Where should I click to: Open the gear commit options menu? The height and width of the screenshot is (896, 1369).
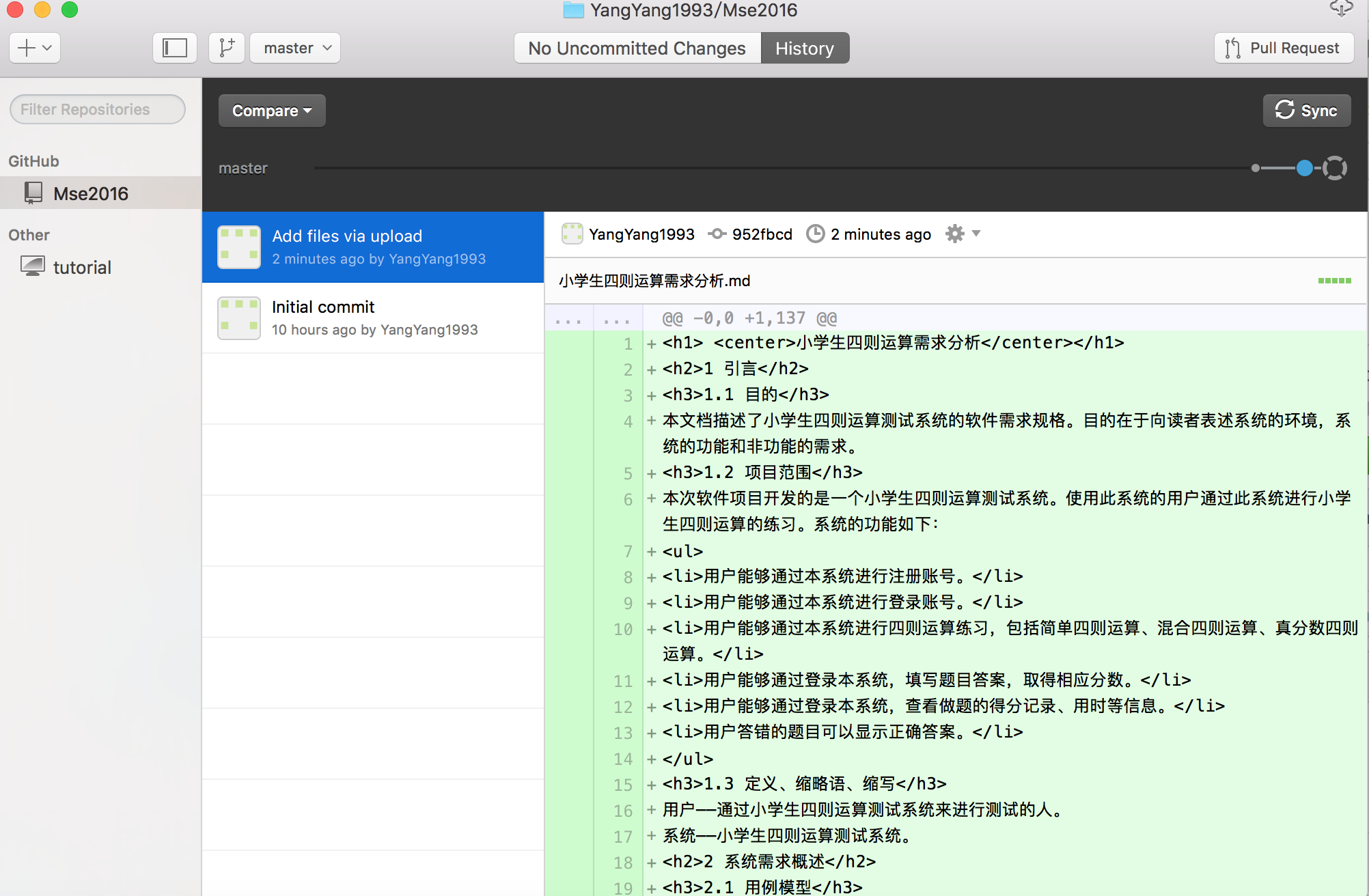click(x=963, y=234)
